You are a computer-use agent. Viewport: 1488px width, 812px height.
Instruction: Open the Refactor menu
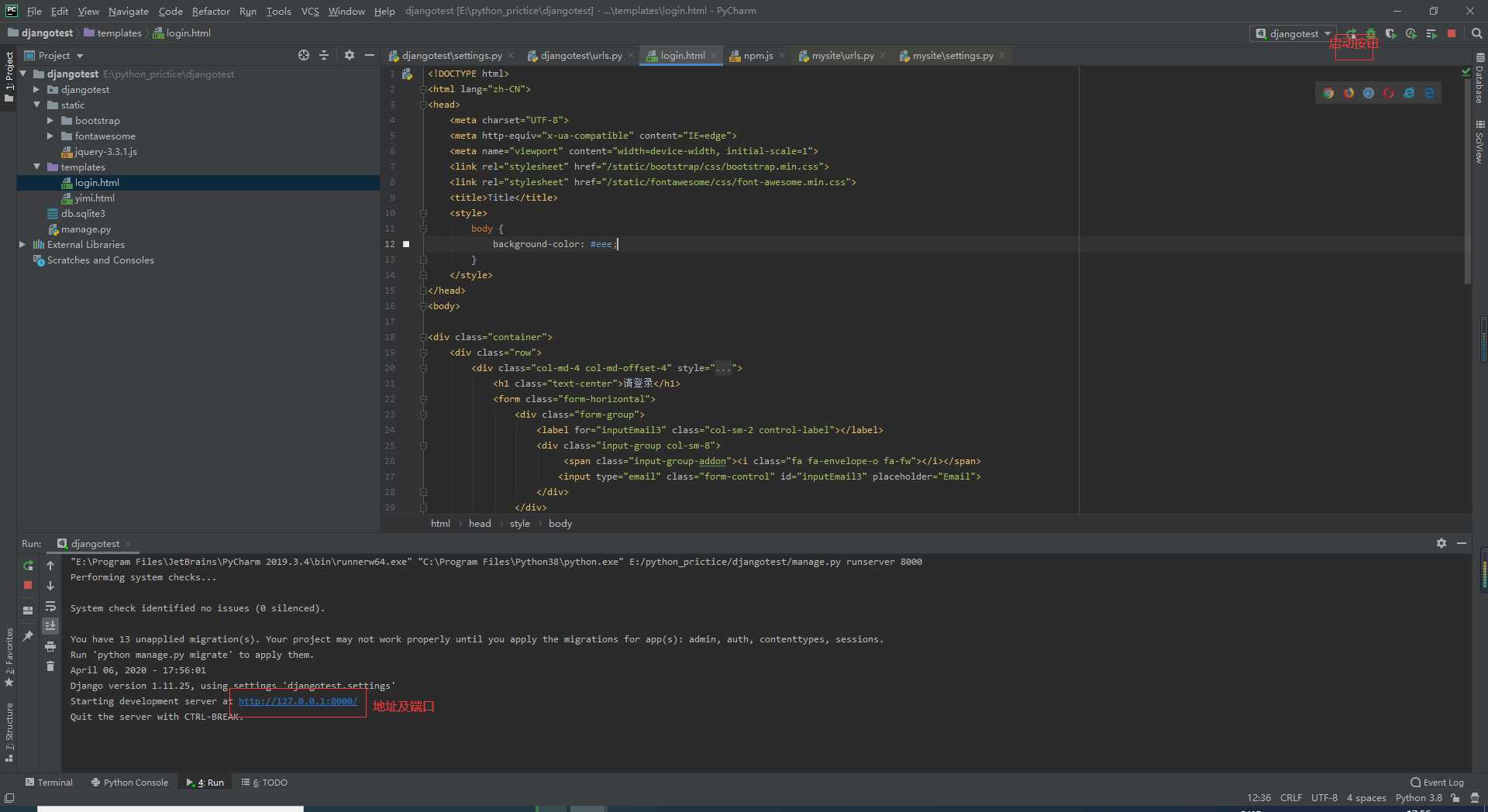[211, 11]
